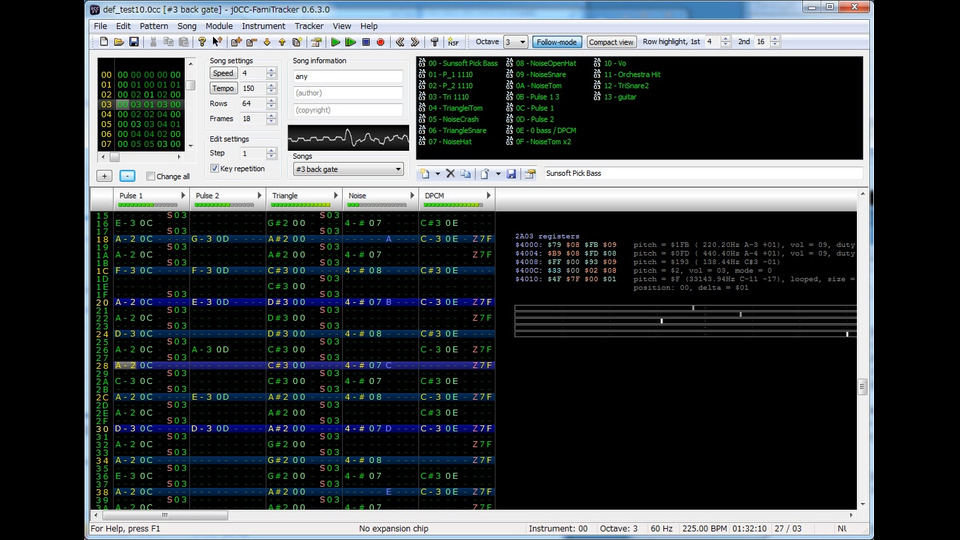Enable the Change all checkbox
This screenshot has height=540, width=960.
pos(150,176)
